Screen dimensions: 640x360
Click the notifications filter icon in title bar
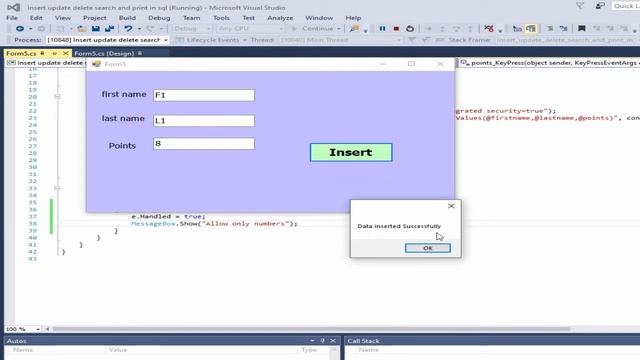tap(580, 6)
